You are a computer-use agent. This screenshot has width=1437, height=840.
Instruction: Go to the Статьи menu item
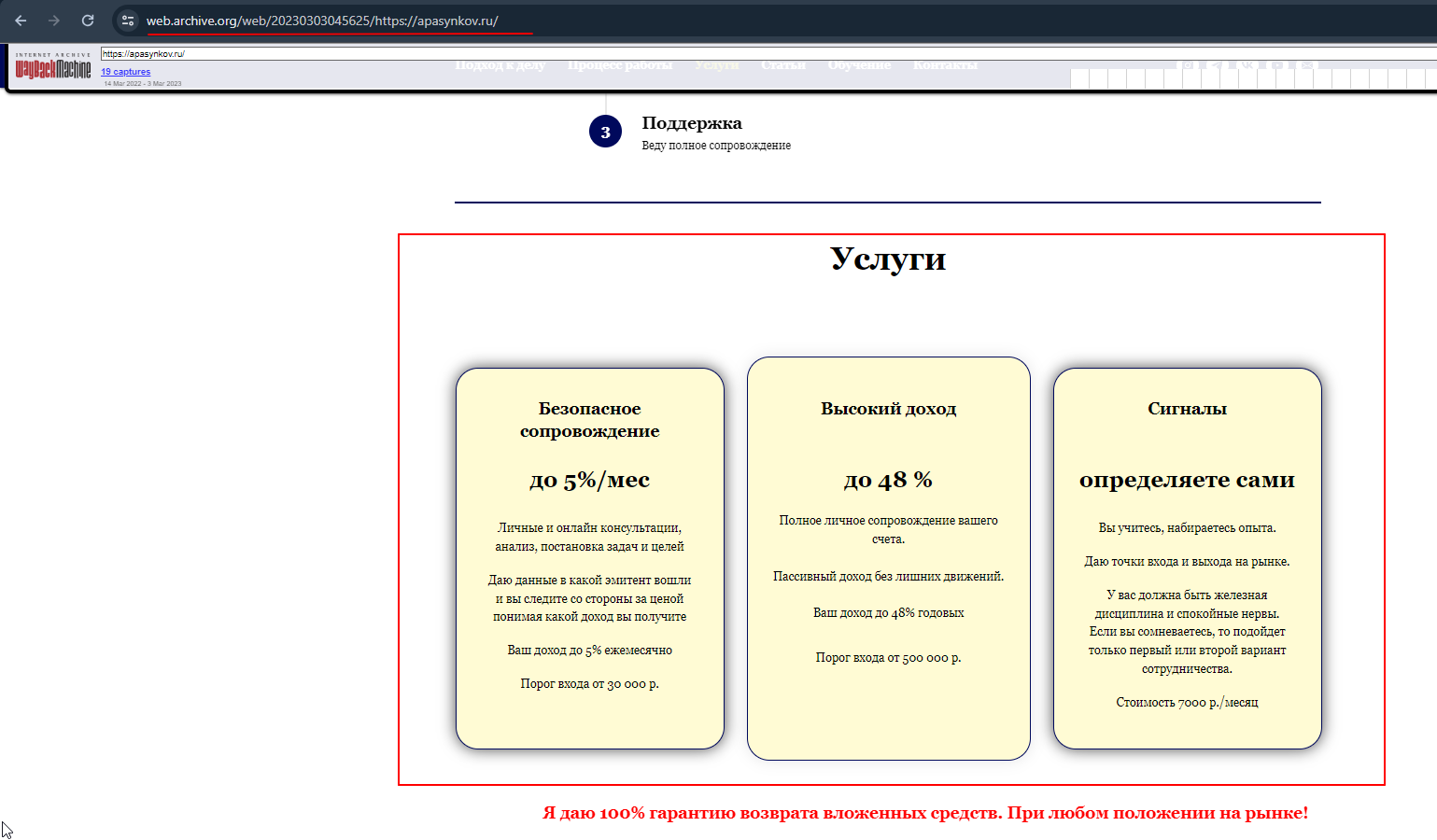783,65
